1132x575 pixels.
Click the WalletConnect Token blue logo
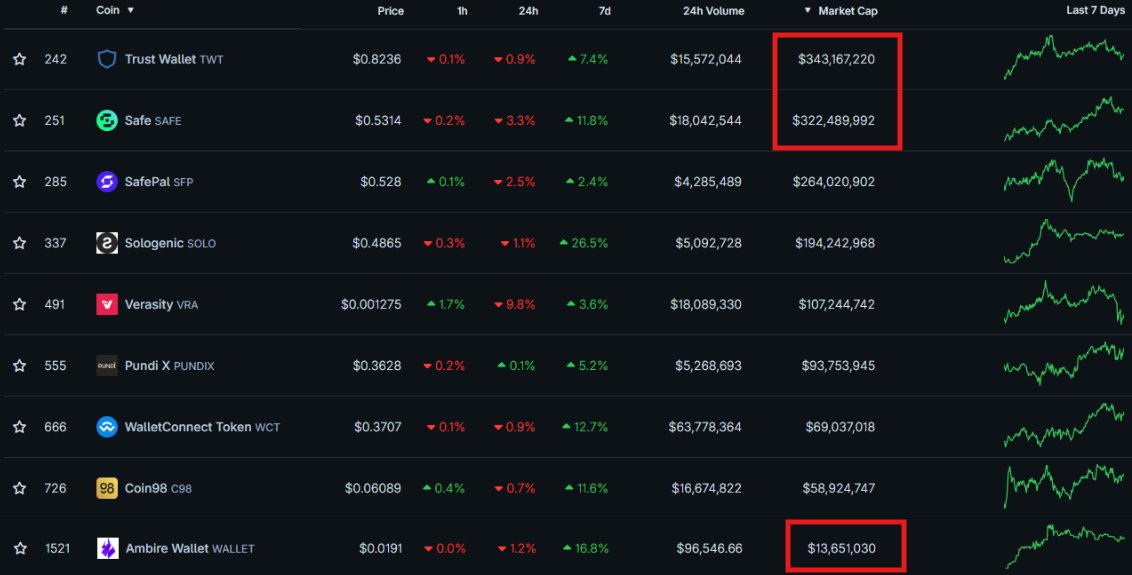tap(107, 427)
